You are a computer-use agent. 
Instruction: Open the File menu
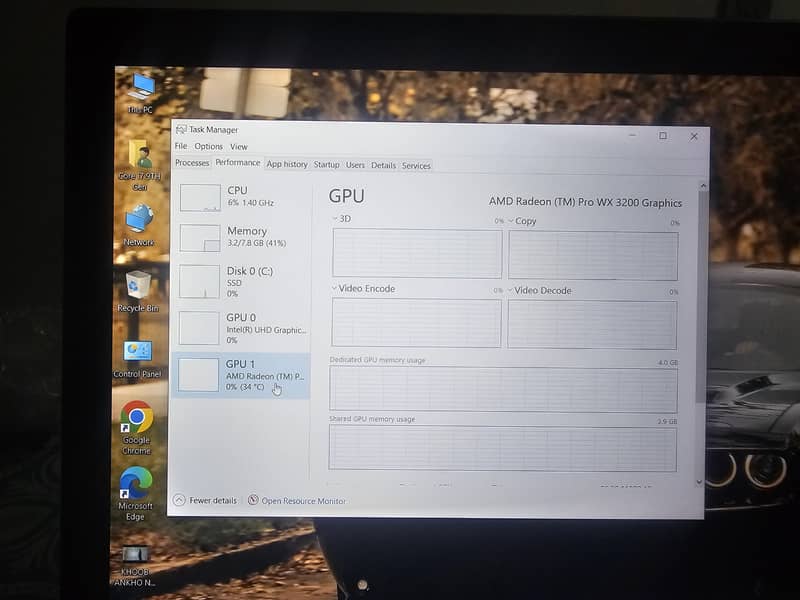click(181, 146)
